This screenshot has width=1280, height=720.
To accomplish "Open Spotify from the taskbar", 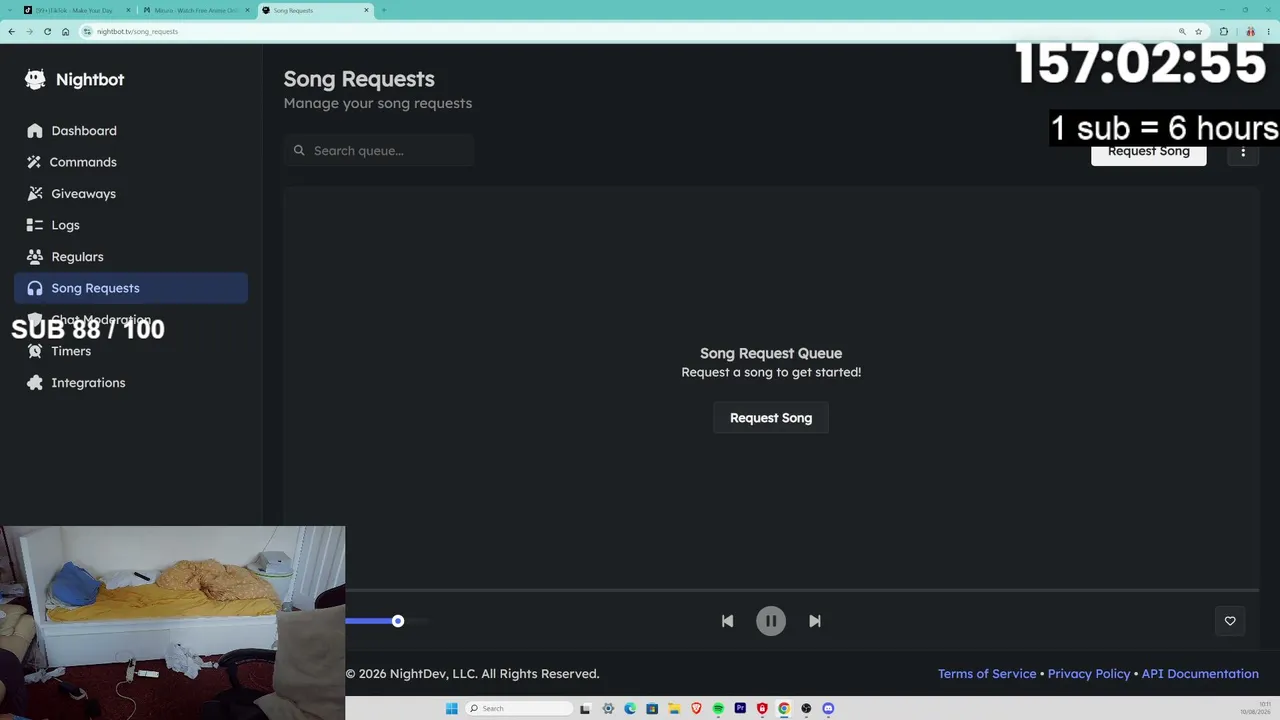I will 718,709.
